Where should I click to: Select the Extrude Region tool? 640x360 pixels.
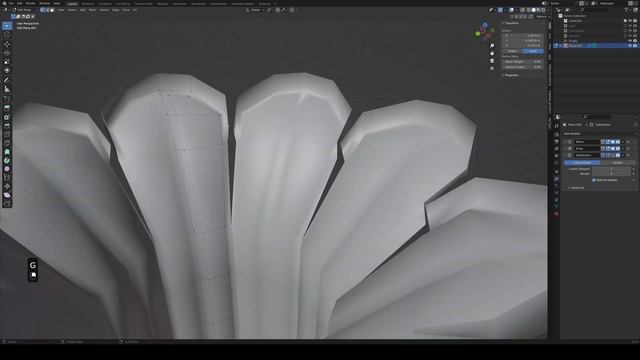click(x=7, y=108)
